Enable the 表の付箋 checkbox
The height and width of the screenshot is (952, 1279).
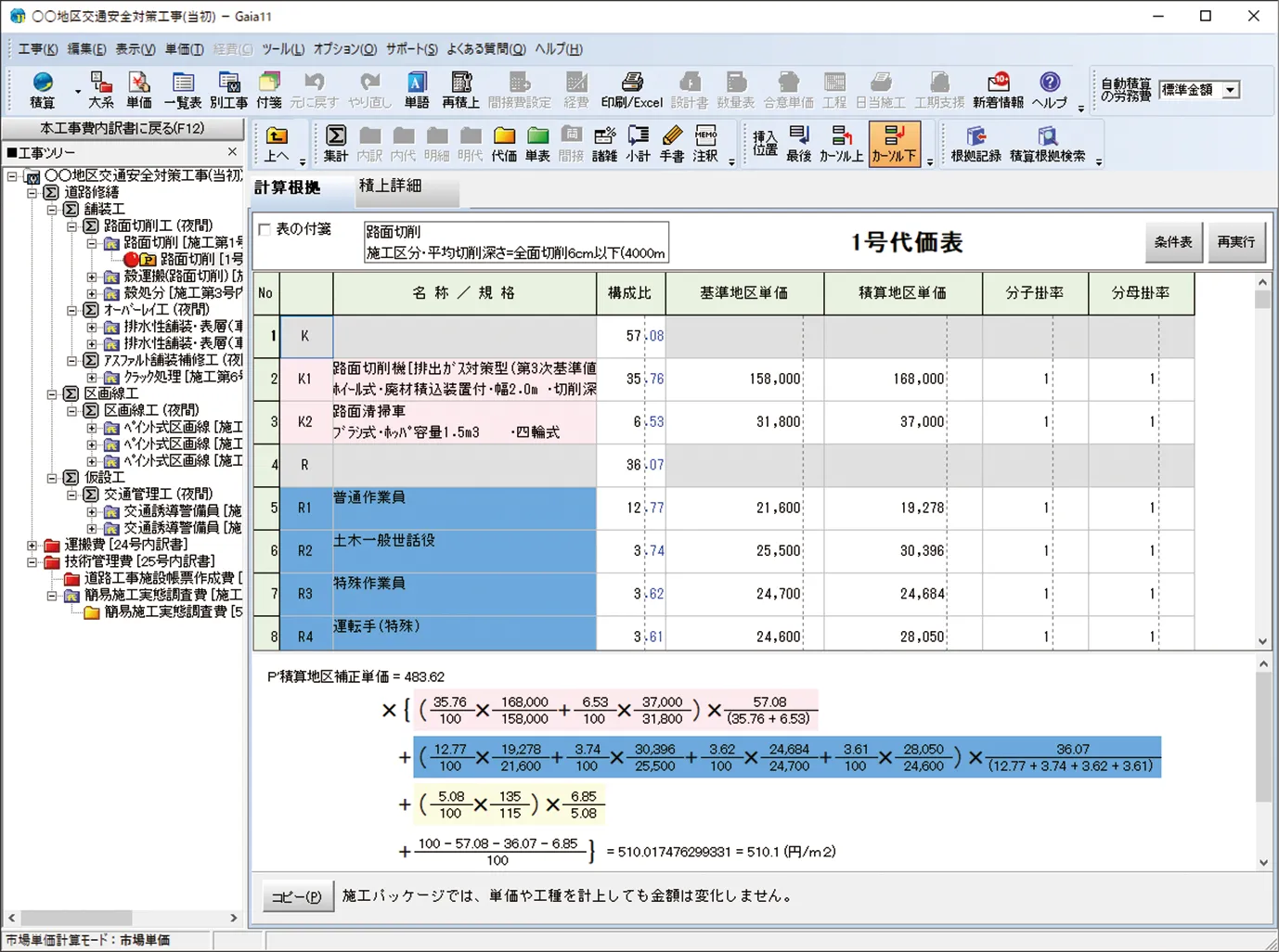(x=265, y=229)
